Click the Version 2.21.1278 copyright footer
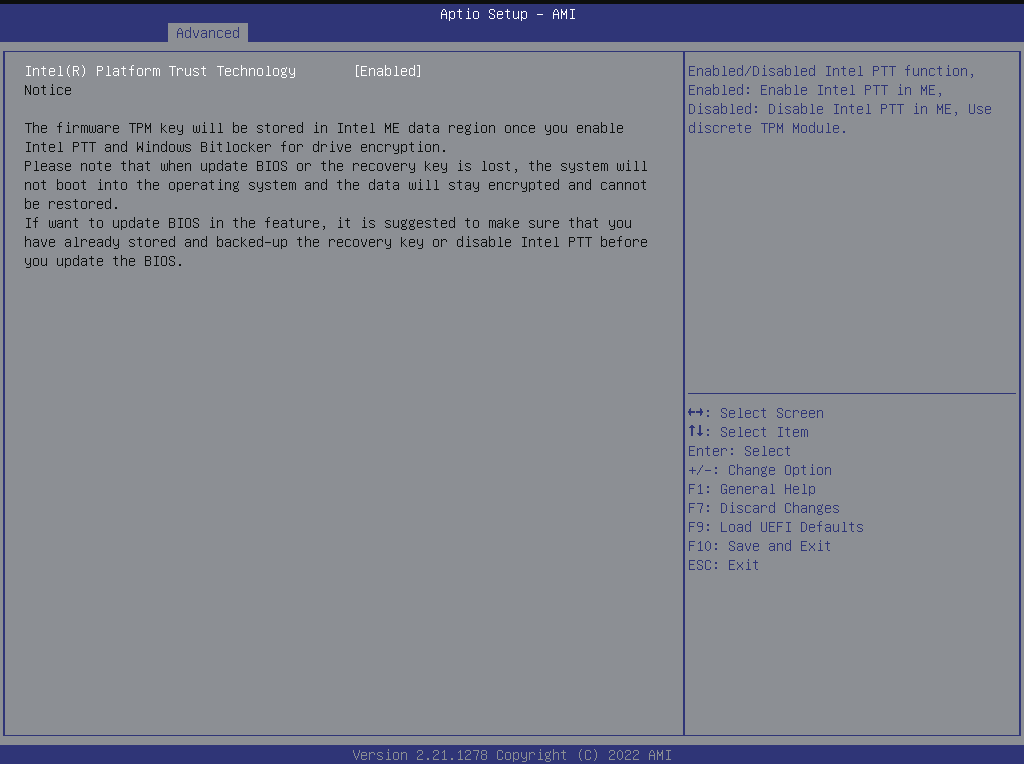Image resolution: width=1024 pixels, height=764 pixels. pyautogui.click(x=511, y=755)
